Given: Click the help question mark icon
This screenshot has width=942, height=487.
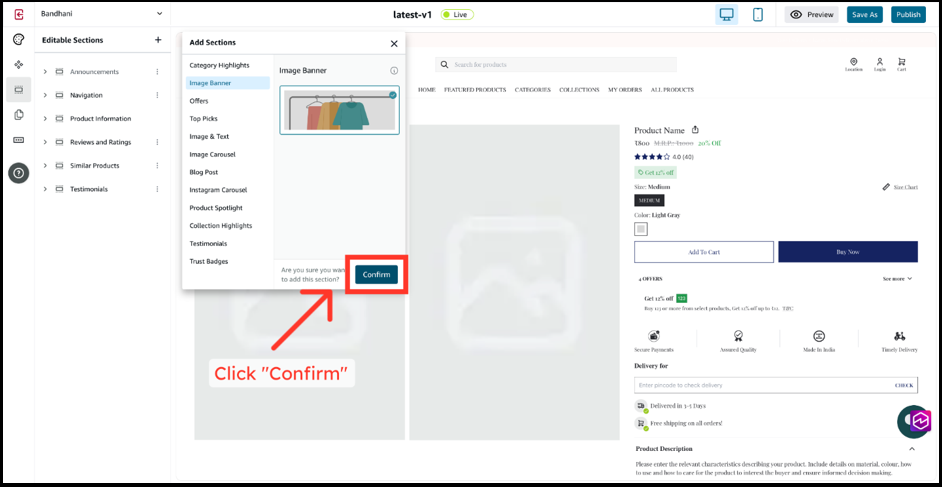Looking at the screenshot, I should [x=18, y=173].
